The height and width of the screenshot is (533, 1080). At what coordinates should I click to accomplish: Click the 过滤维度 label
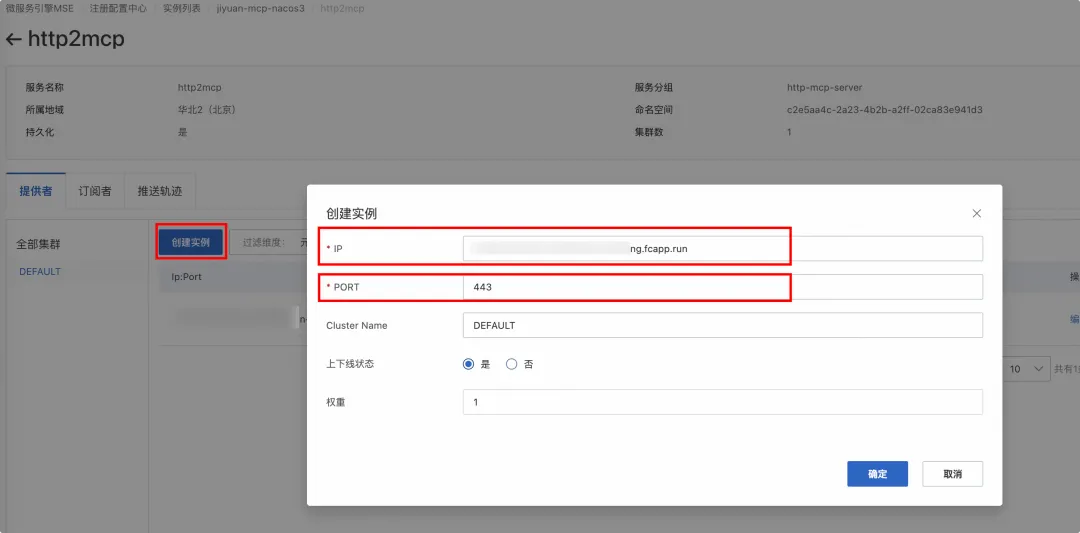pyautogui.click(x=264, y=242)
